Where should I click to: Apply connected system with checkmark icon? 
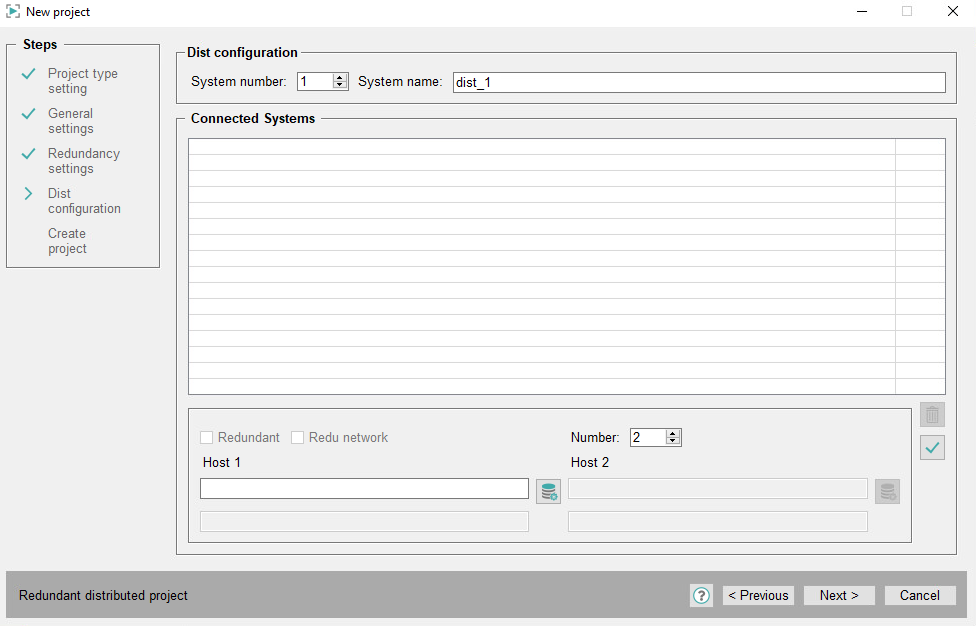tap(932, 448)
